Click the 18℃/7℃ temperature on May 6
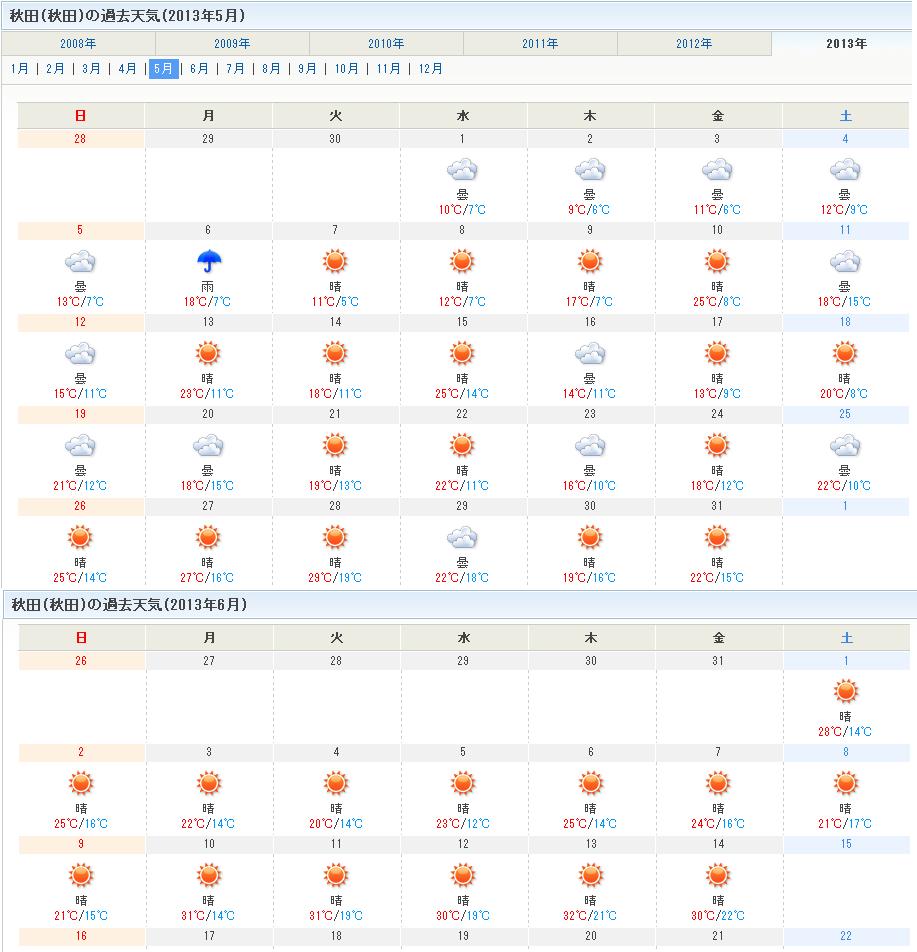917x952 pixels. click(208, 302)
